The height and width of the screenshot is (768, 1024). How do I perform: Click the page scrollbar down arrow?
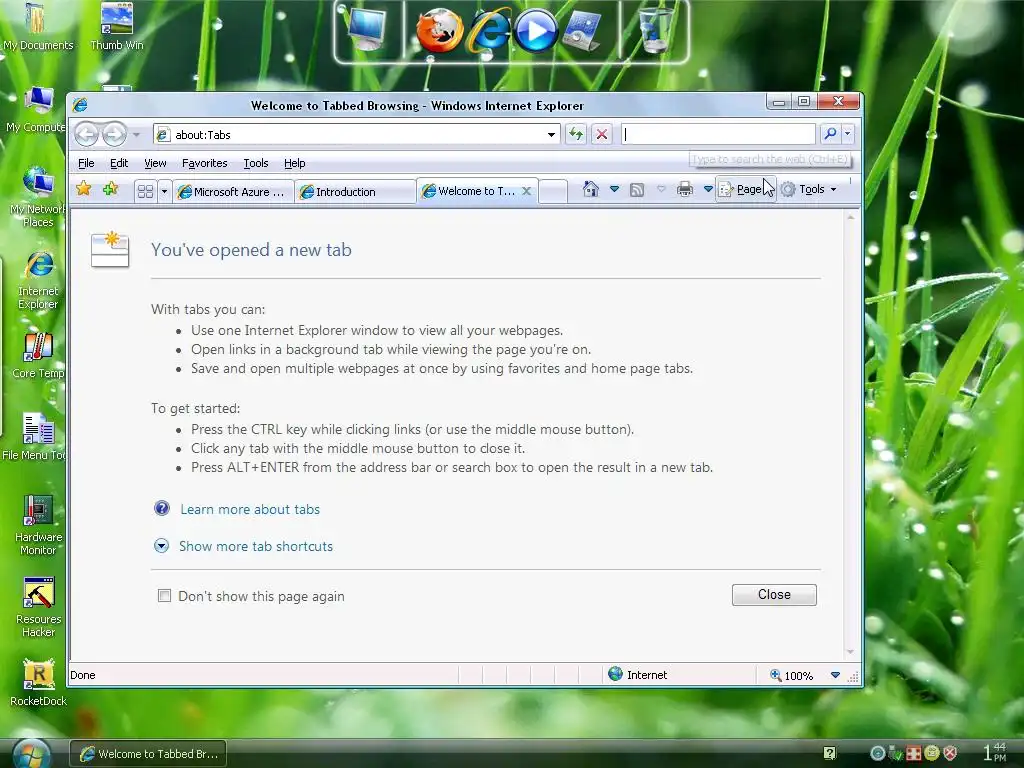point(850,652)
